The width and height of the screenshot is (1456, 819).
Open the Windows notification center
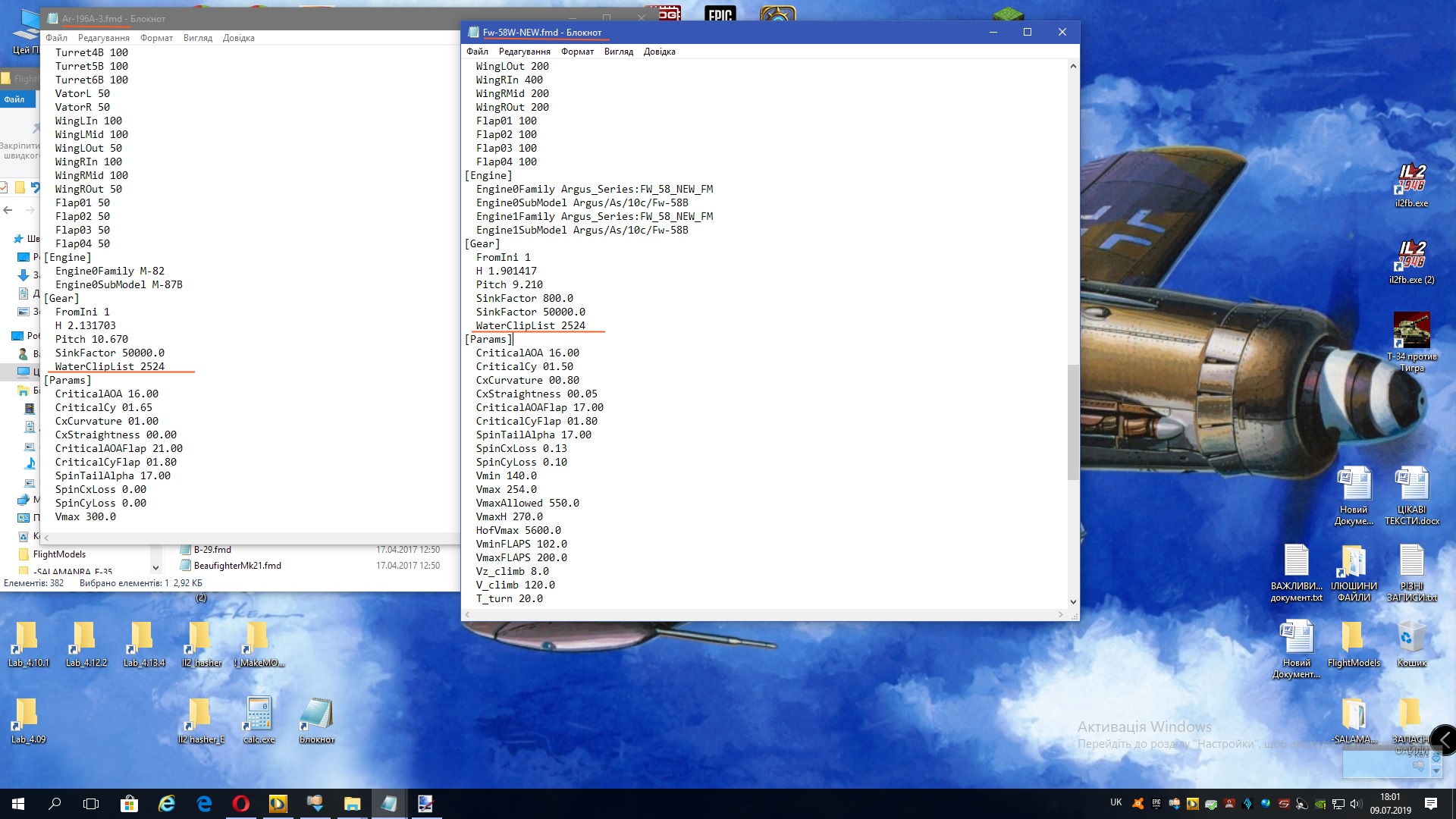tap(1431, 804)
